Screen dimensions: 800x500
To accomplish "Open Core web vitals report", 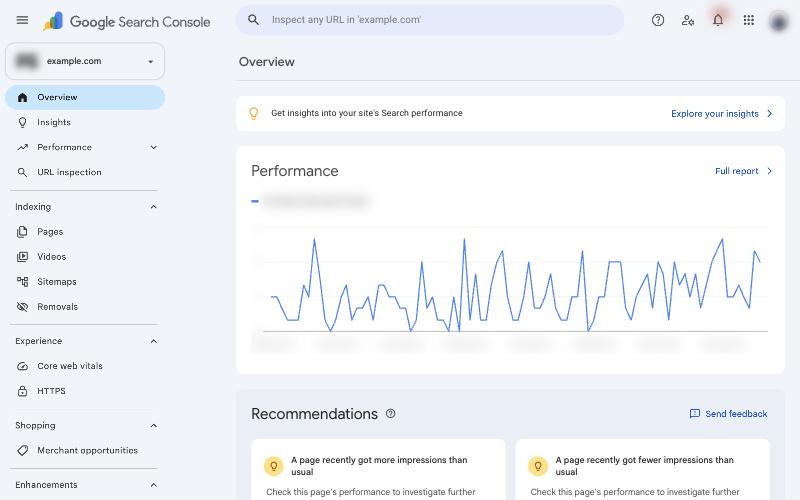I will 85,366.
